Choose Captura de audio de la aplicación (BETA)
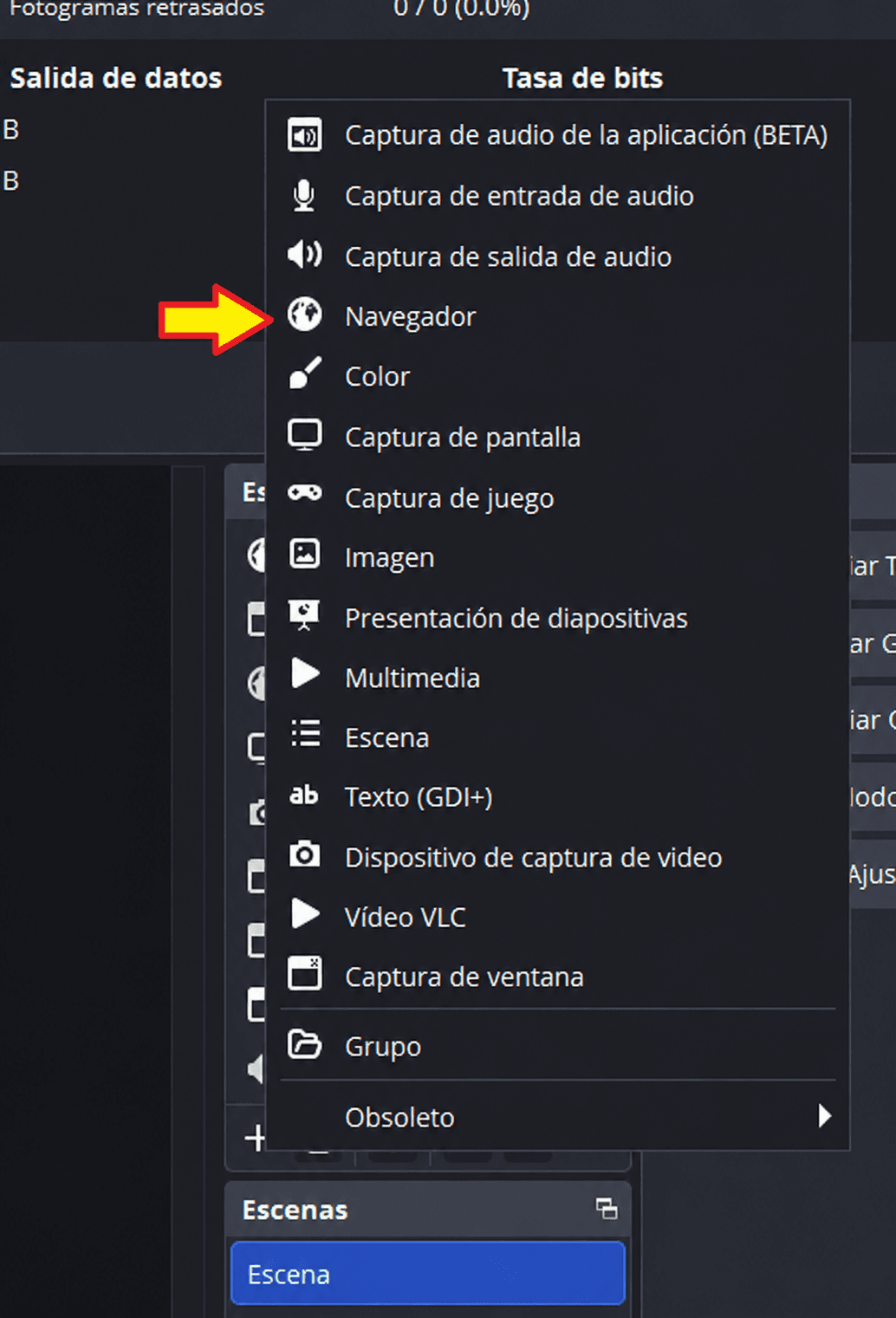 557,135
